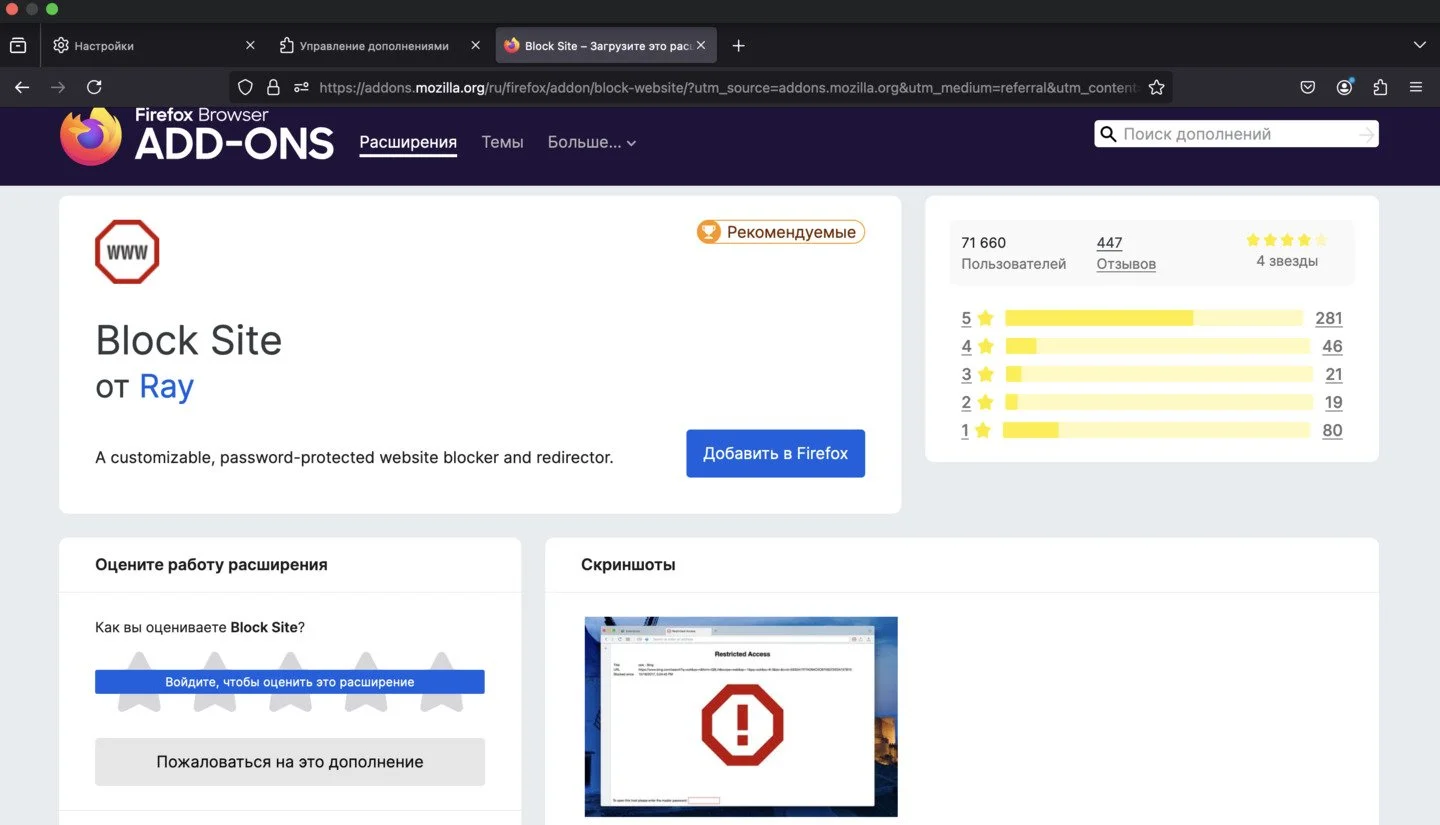Open the Расширения section
Screen dimensions: 1440x825
point(408,142)
